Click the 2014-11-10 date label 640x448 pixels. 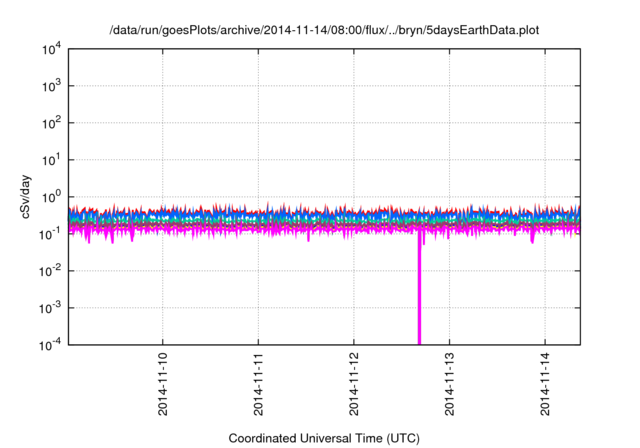coord(162,384)
